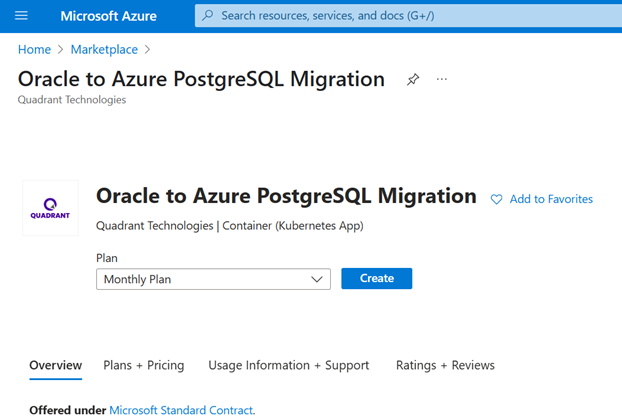Click the search magnifier icon
622x419 pixels.
208,16
